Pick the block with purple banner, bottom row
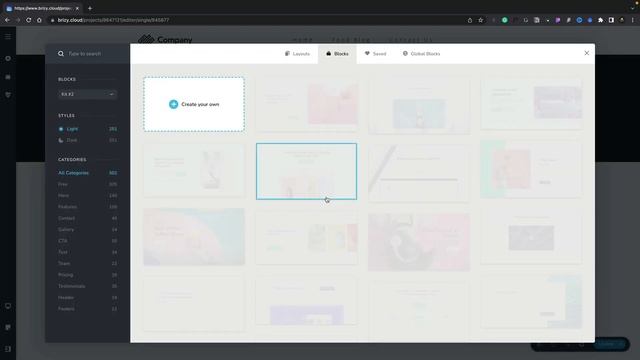Viewport: 640px width, 360px height. point(307,302)
